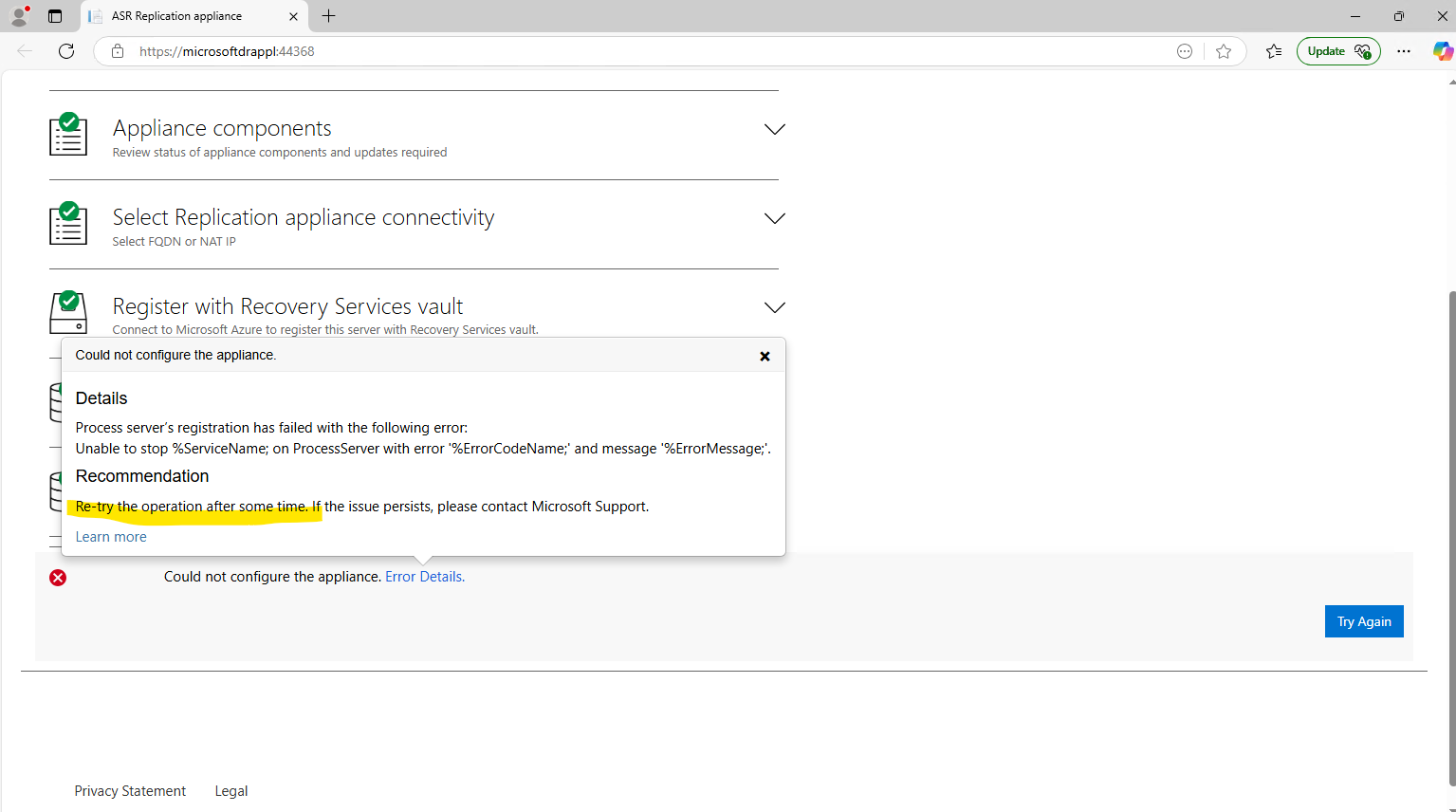Expand Select Replication appliance connectivity section
Image resolution: width=1456 pixels, height=812 pixels.
(x=775, y=218)
